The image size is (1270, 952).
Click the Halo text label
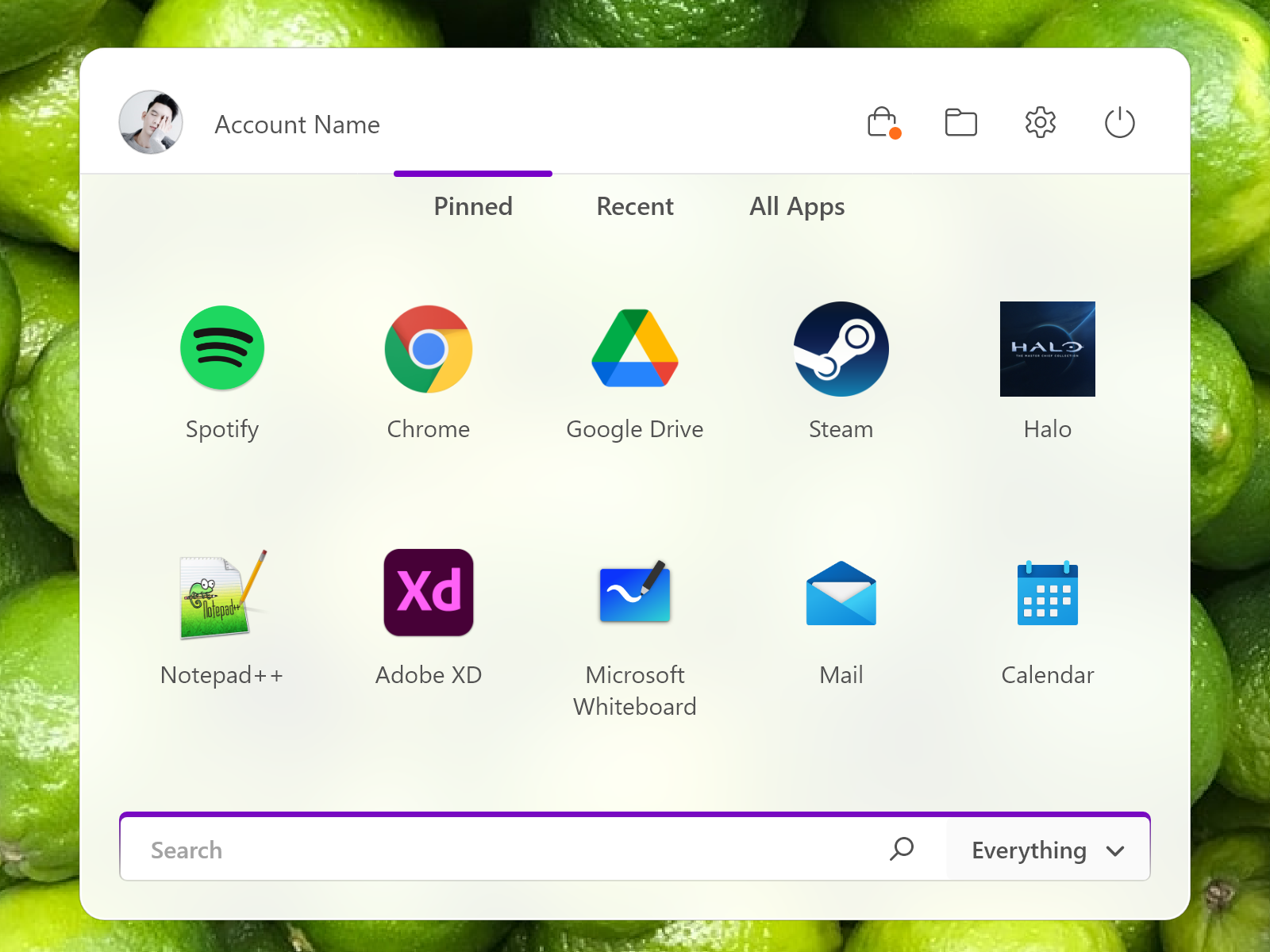(x=1048, y=429)
